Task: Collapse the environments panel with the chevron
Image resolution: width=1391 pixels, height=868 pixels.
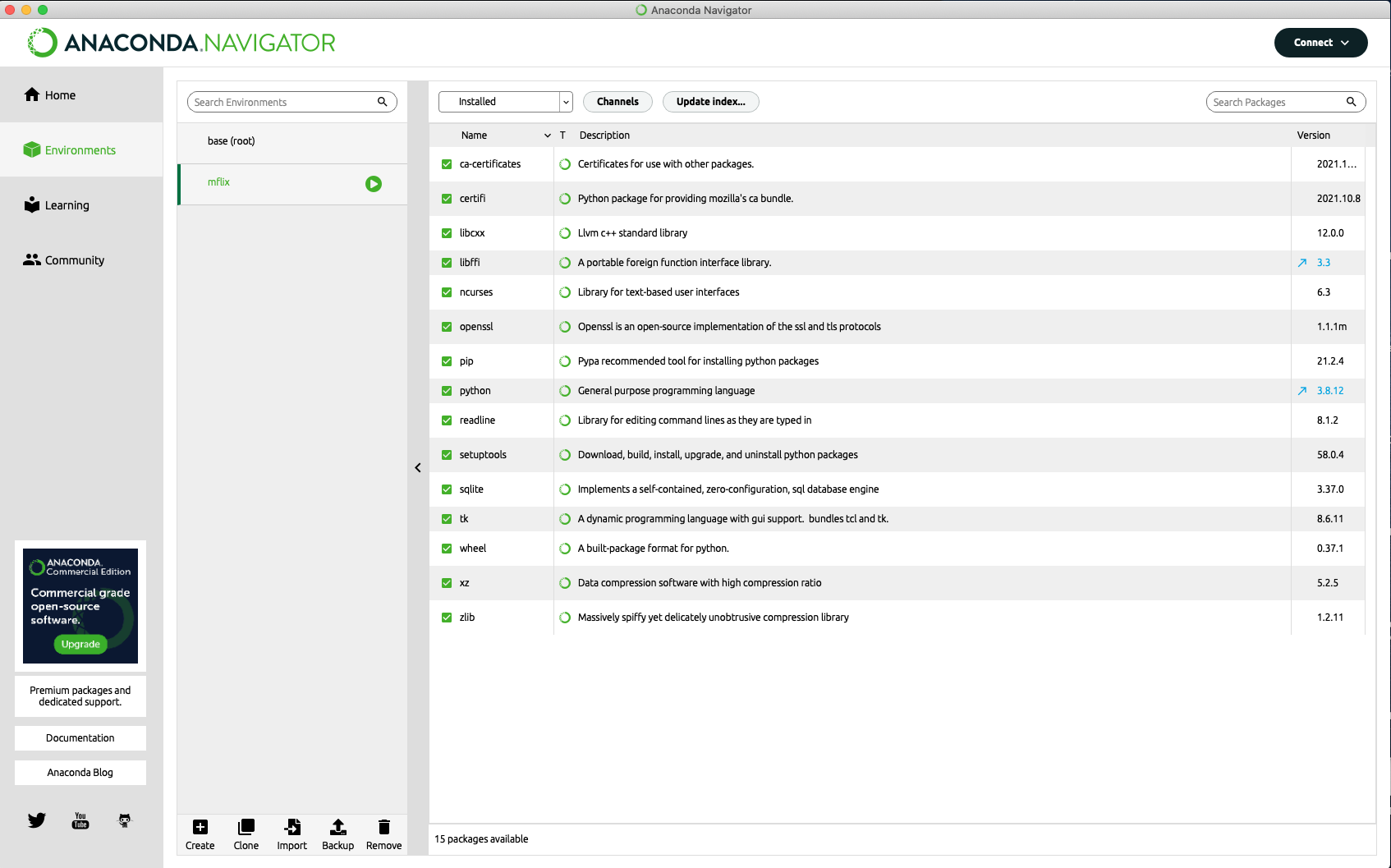Action: tap(418, 467)
